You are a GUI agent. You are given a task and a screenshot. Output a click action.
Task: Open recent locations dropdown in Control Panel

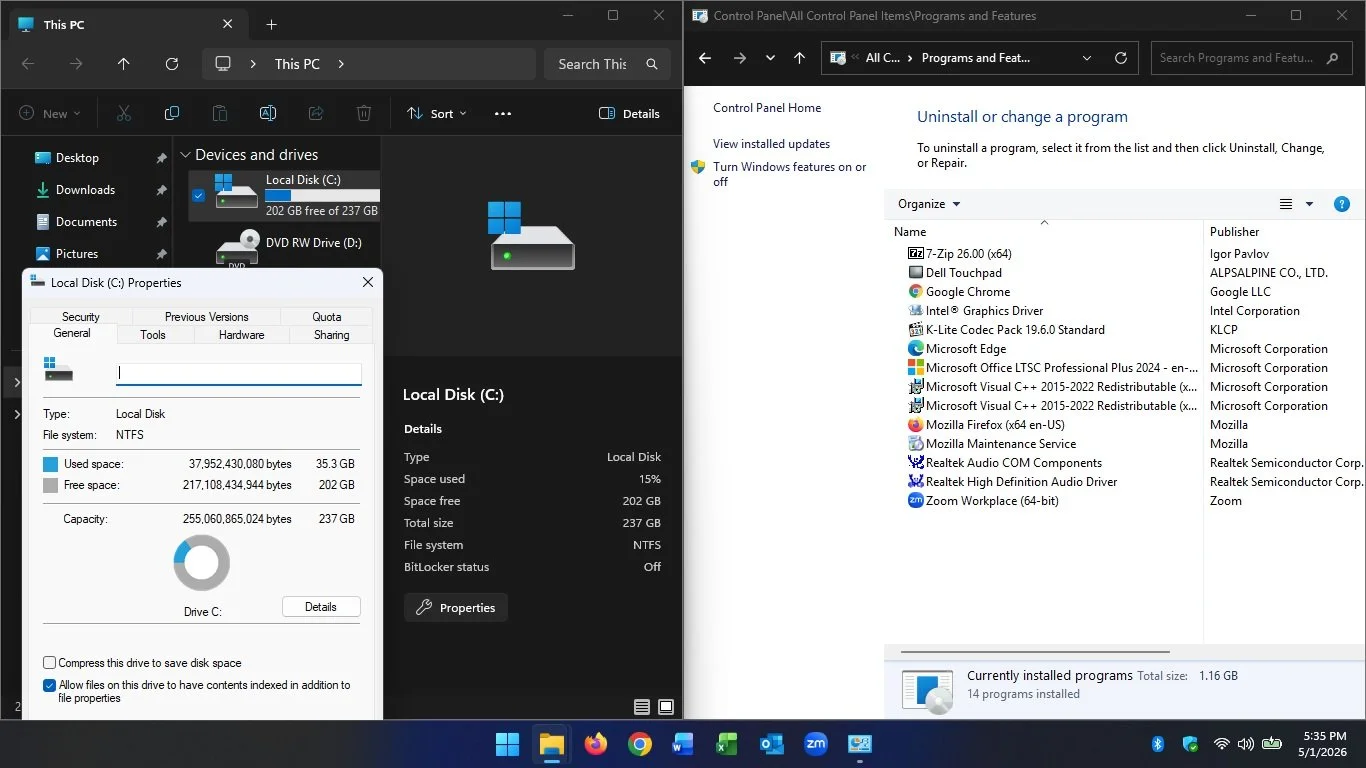(x=770, y=58)
